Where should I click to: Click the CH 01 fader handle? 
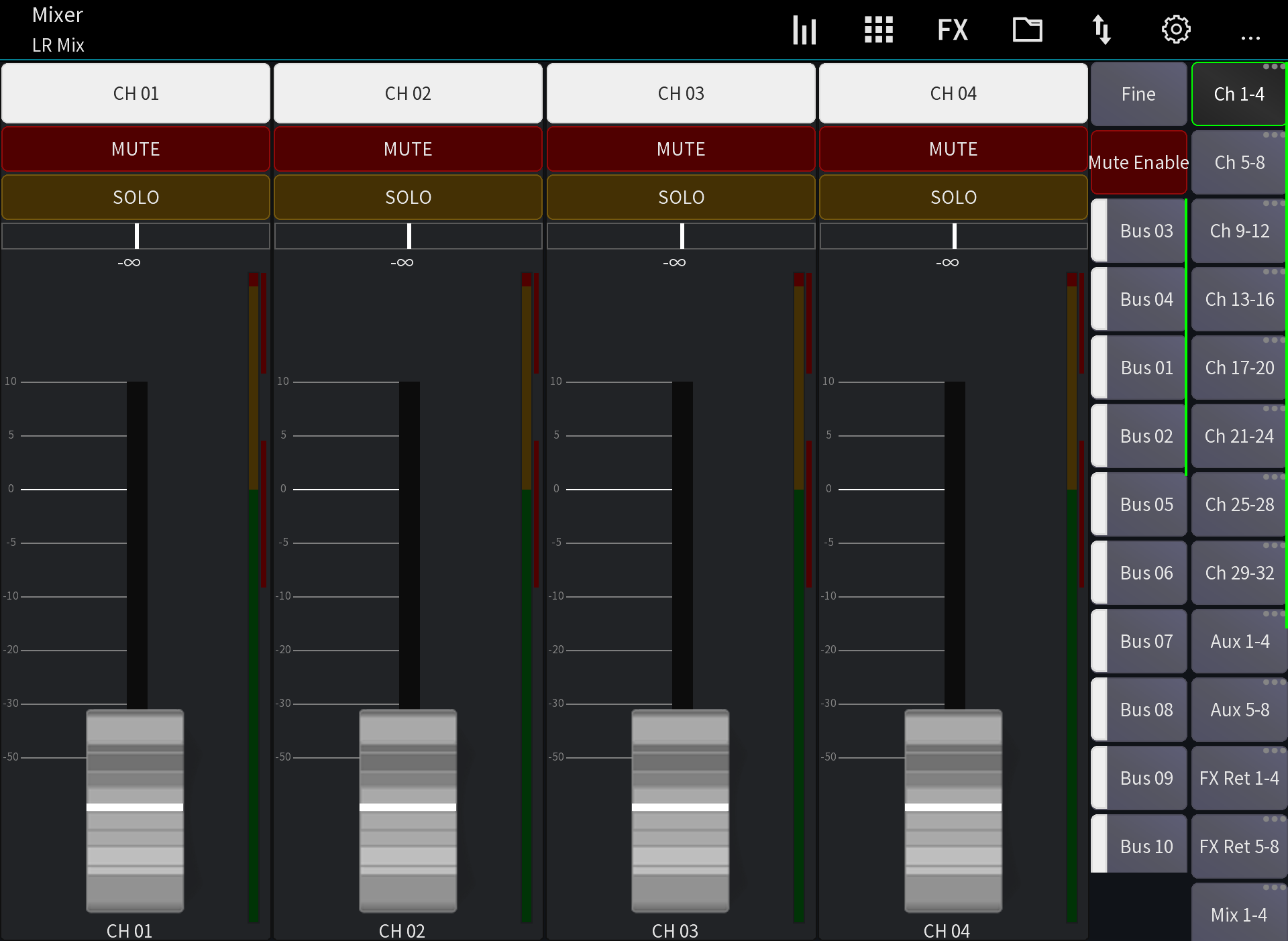point(135,810)
